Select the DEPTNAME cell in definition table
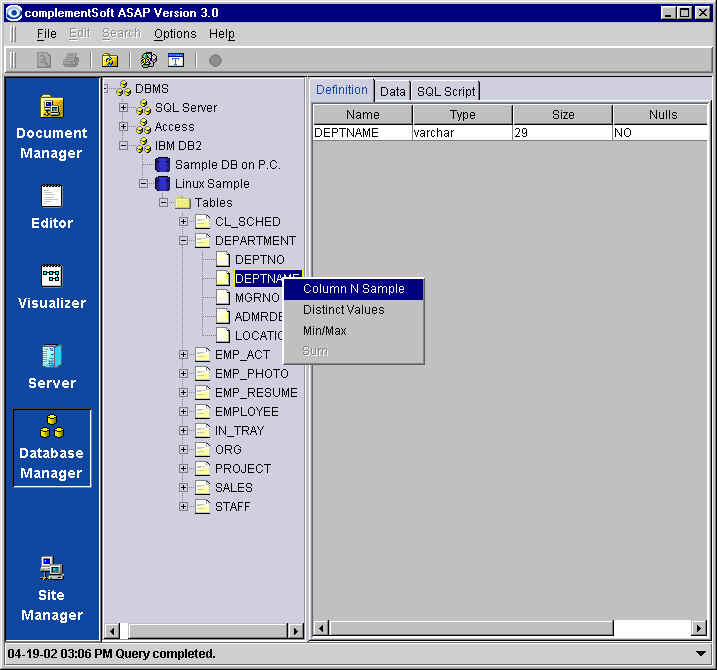Screen dimensions: 717x670 pyautogui.click(x=363, y=133)
